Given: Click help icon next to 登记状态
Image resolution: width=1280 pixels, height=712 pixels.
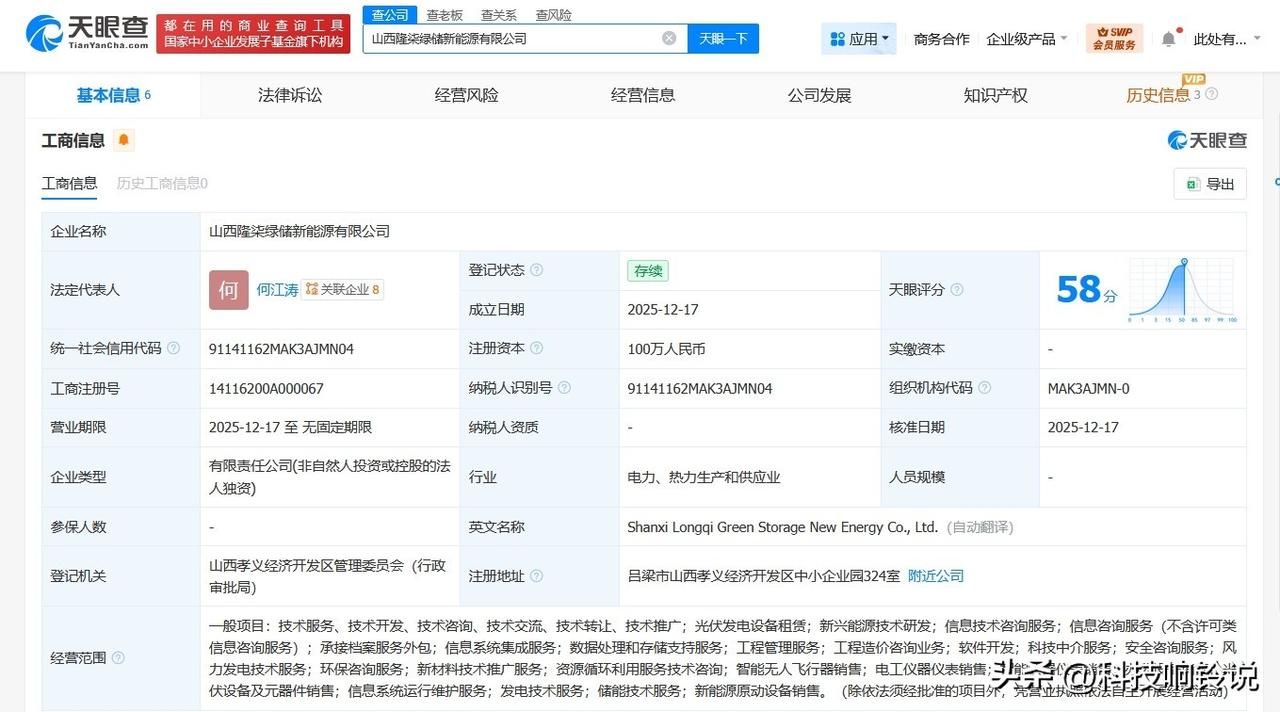Looking at the screenshot, I should tap(537, 270).
